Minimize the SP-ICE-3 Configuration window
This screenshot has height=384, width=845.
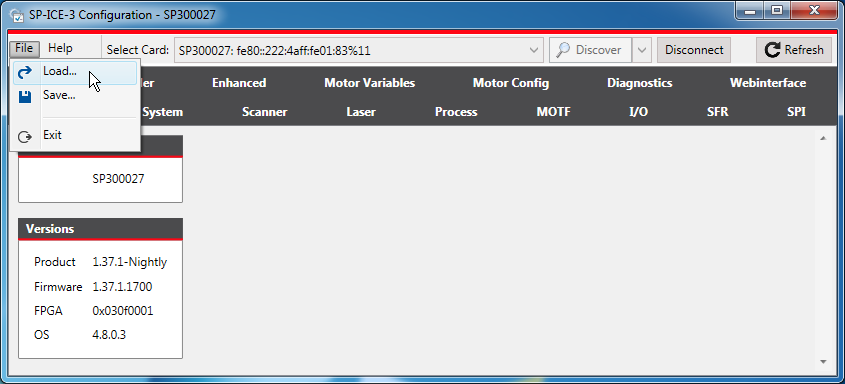pyautogui.click(x=749, y=11)
